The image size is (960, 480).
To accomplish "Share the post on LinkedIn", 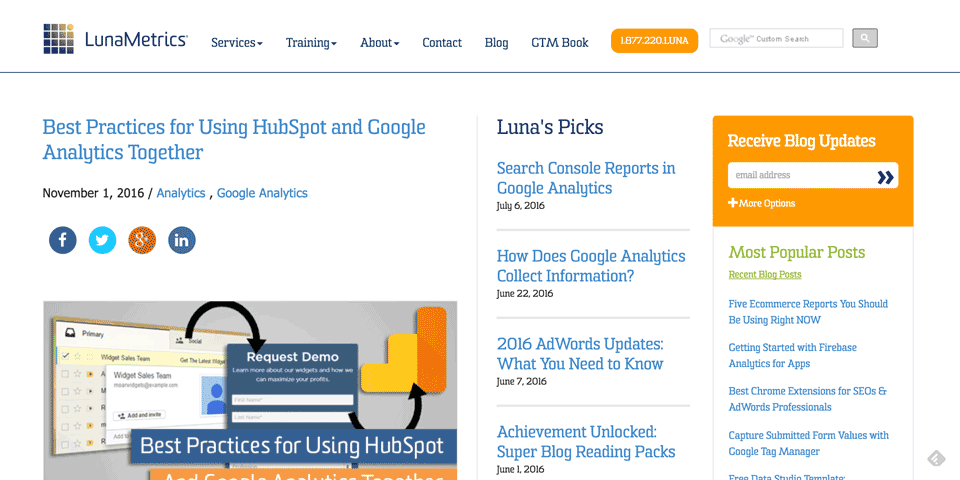I will click(182, 240).
